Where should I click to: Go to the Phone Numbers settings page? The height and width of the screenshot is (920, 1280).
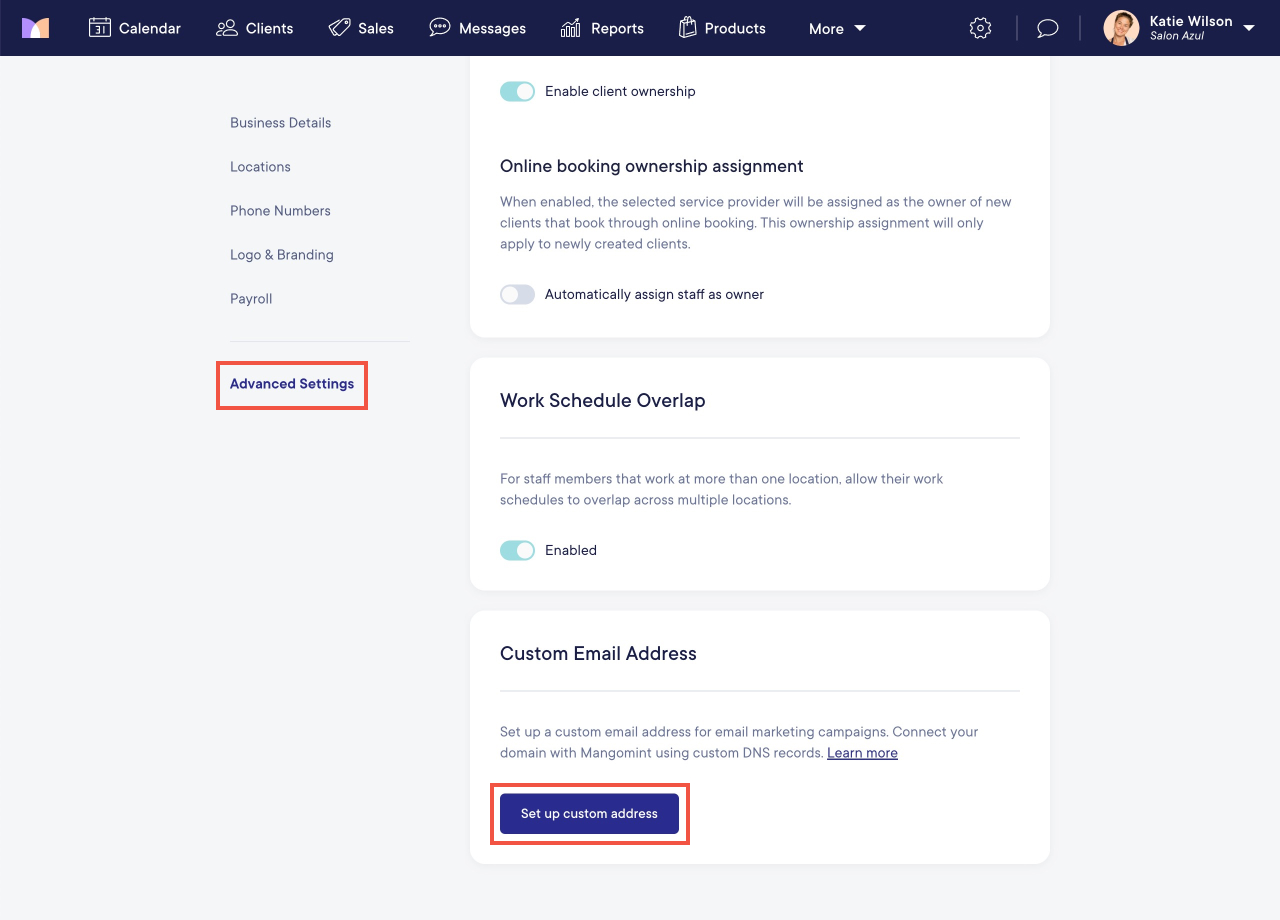click(280, 210)
